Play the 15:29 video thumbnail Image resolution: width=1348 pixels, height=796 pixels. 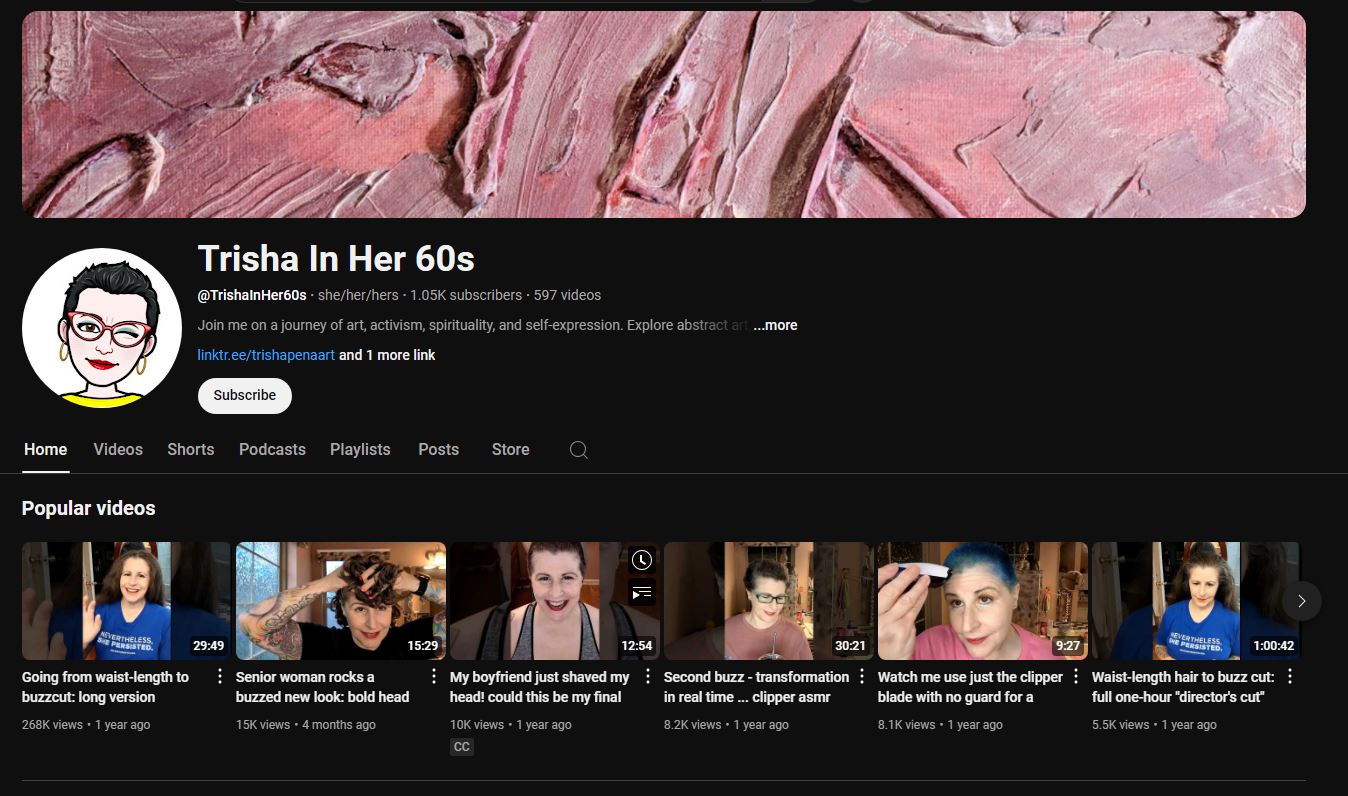click(341, 601)
